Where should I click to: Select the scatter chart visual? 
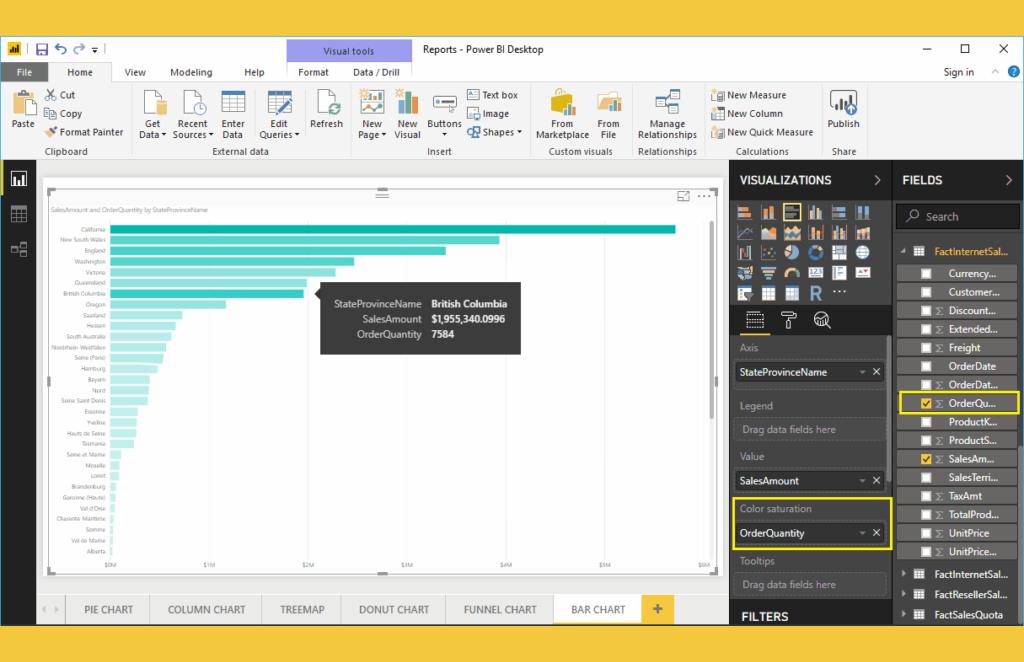[x=768, y=253]
